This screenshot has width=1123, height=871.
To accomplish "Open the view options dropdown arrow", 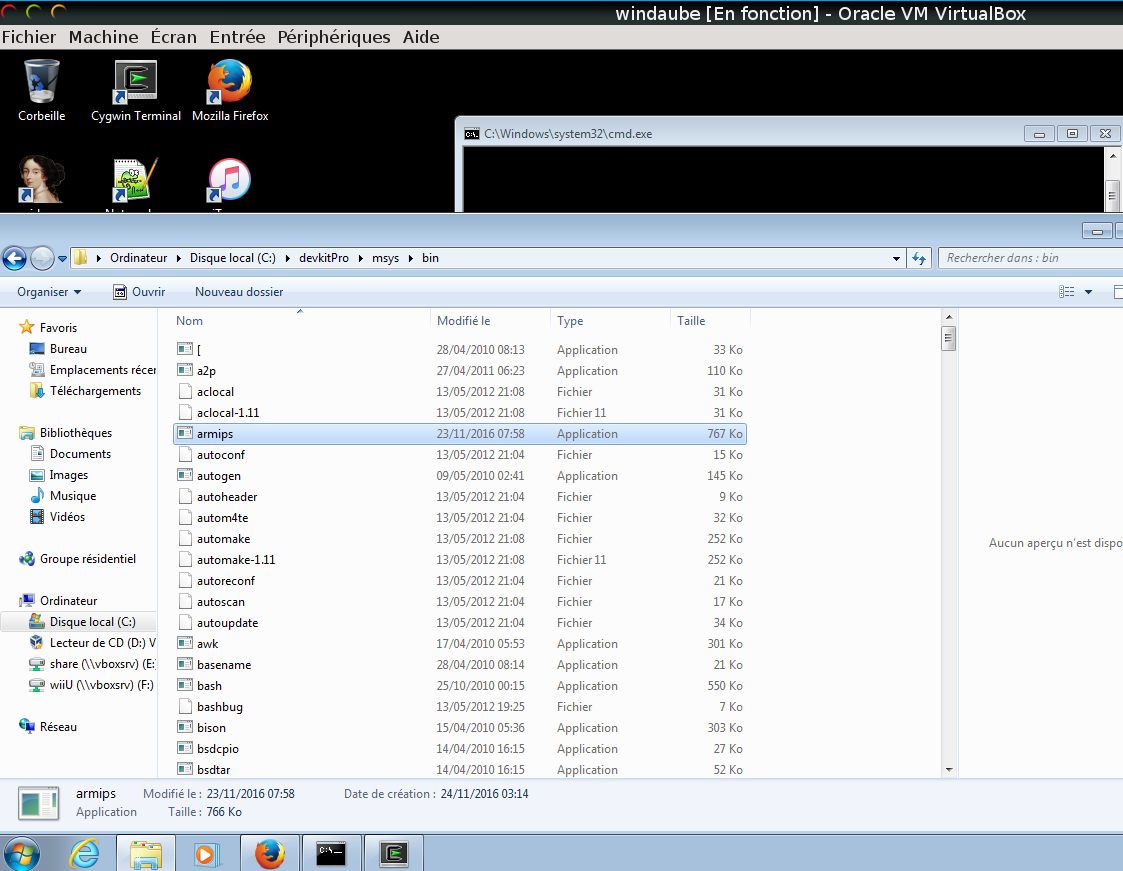I will point(1089,292).
